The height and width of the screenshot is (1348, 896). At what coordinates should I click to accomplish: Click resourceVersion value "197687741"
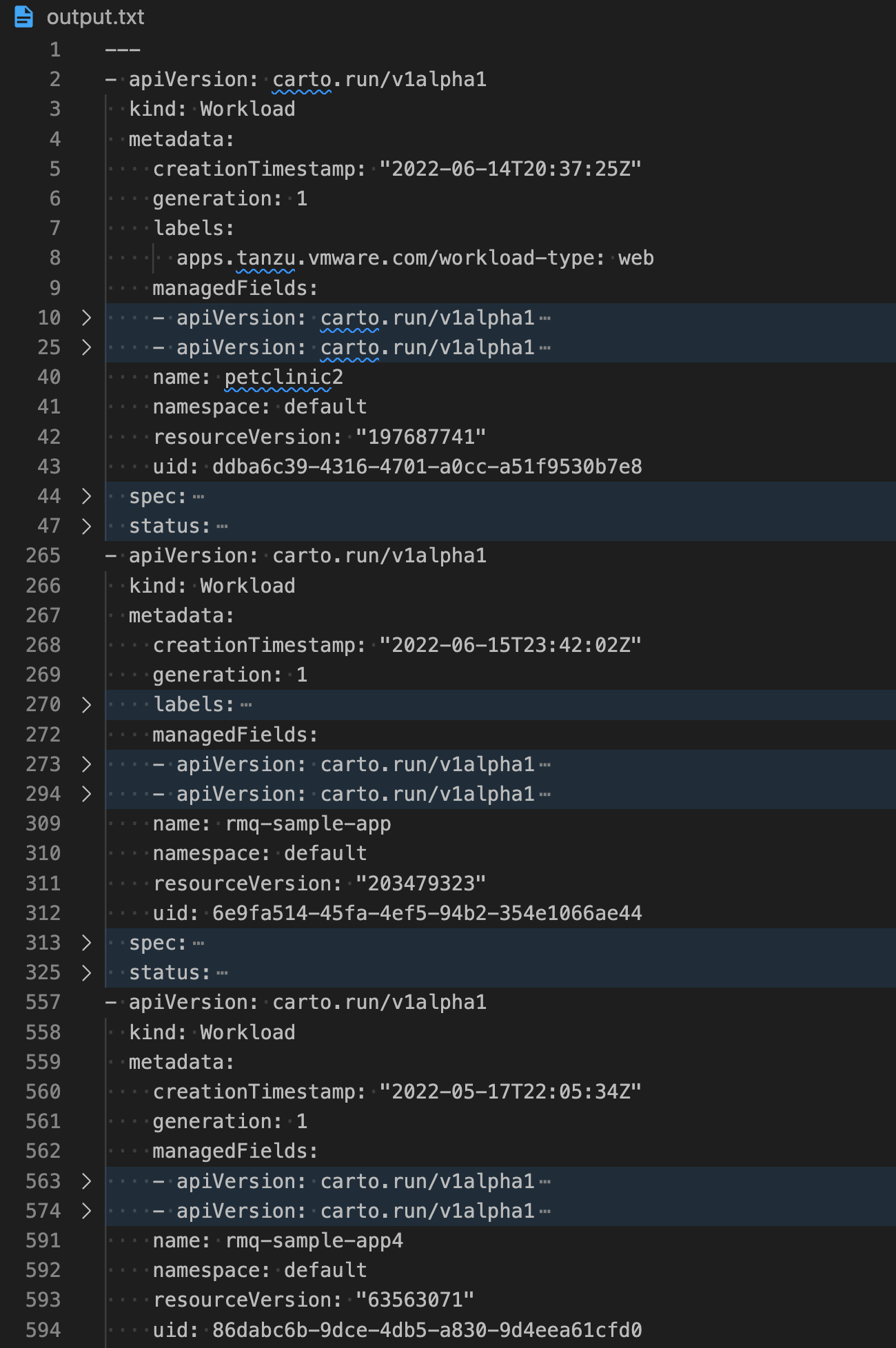coord(421,437)
